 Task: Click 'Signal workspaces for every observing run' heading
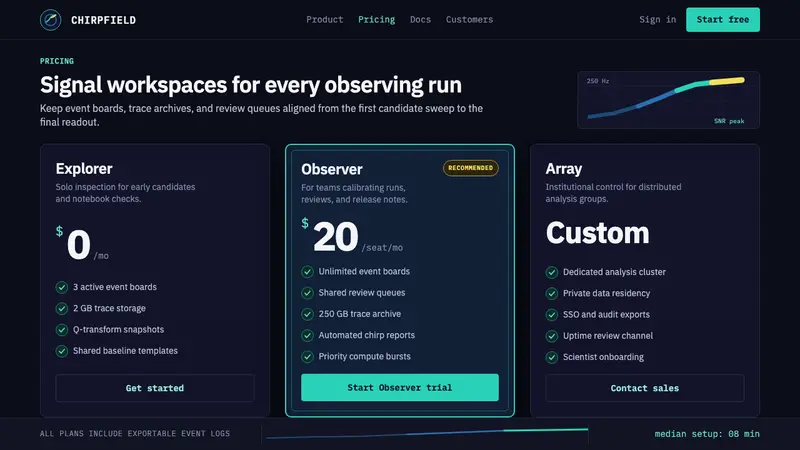tap(251, 85)
